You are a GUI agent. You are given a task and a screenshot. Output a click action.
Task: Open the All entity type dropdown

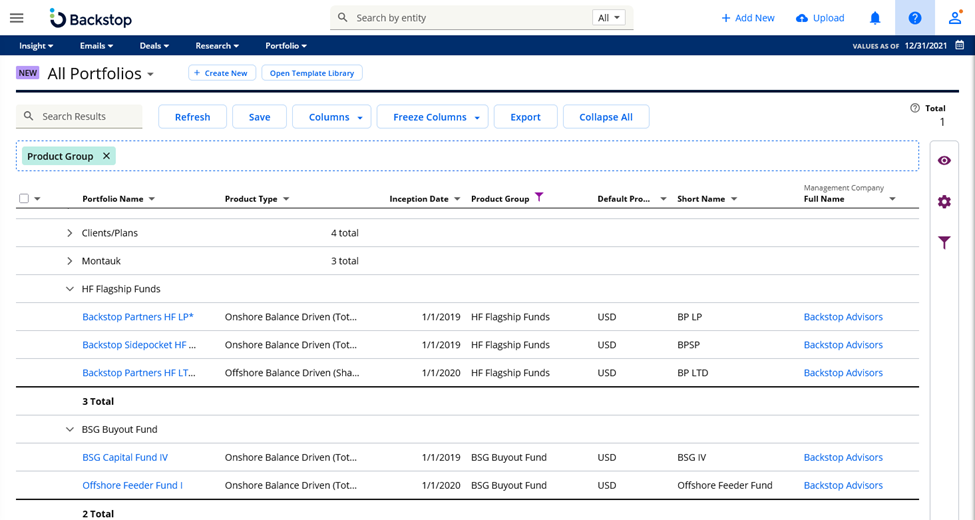click(x=608, y=18)
